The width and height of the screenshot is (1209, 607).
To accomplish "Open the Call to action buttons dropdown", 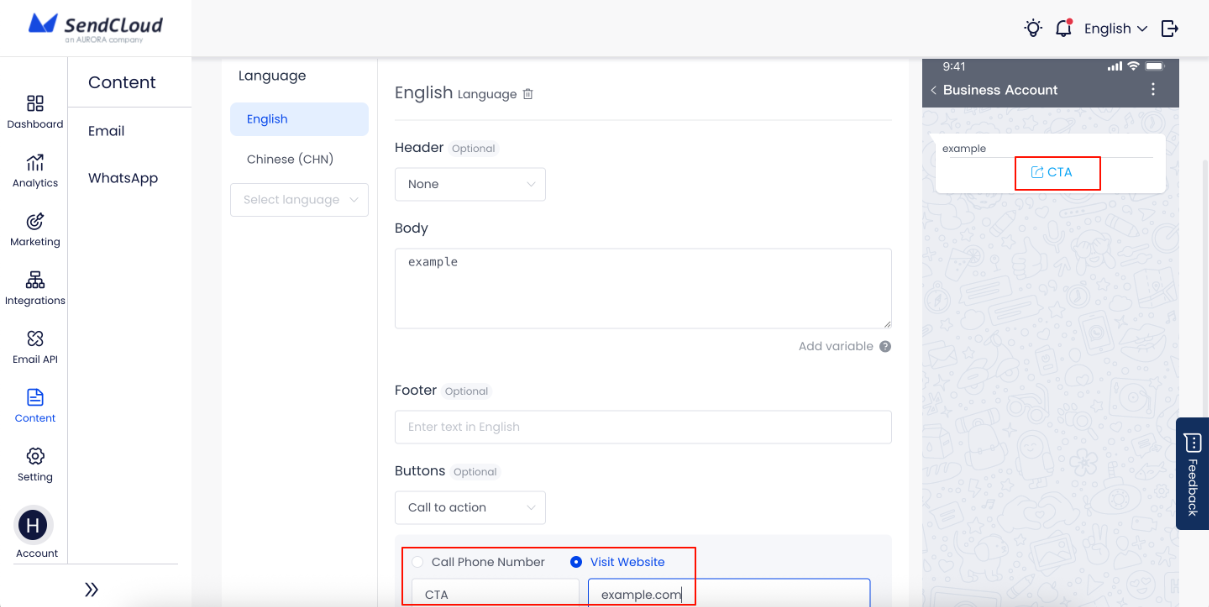I will click(470, 507).
